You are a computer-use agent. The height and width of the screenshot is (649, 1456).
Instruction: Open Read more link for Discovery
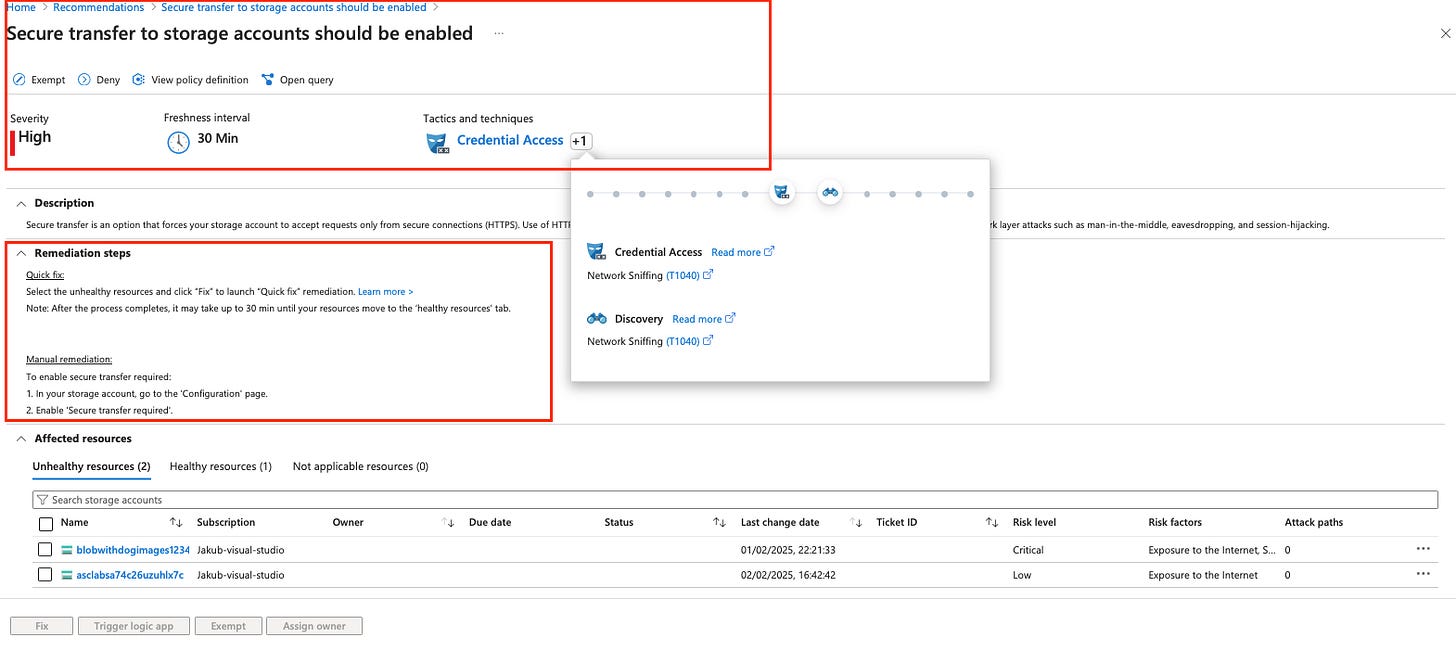(703, 319)
